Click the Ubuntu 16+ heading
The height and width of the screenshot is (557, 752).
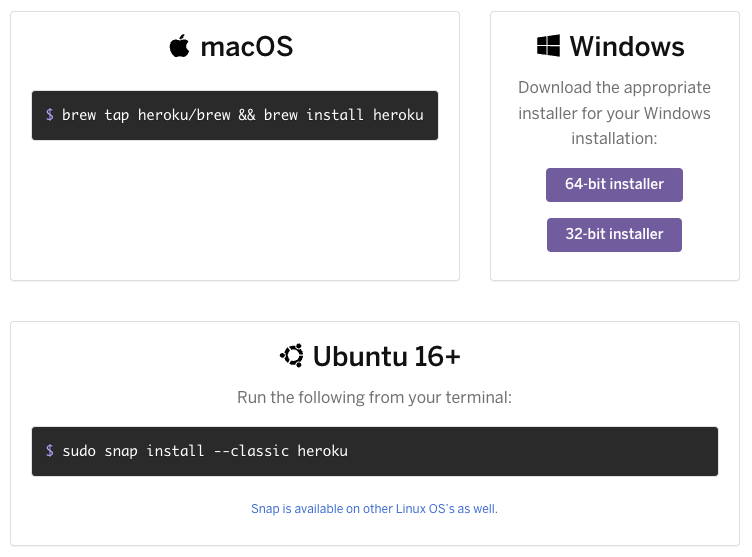click(387, 356)
